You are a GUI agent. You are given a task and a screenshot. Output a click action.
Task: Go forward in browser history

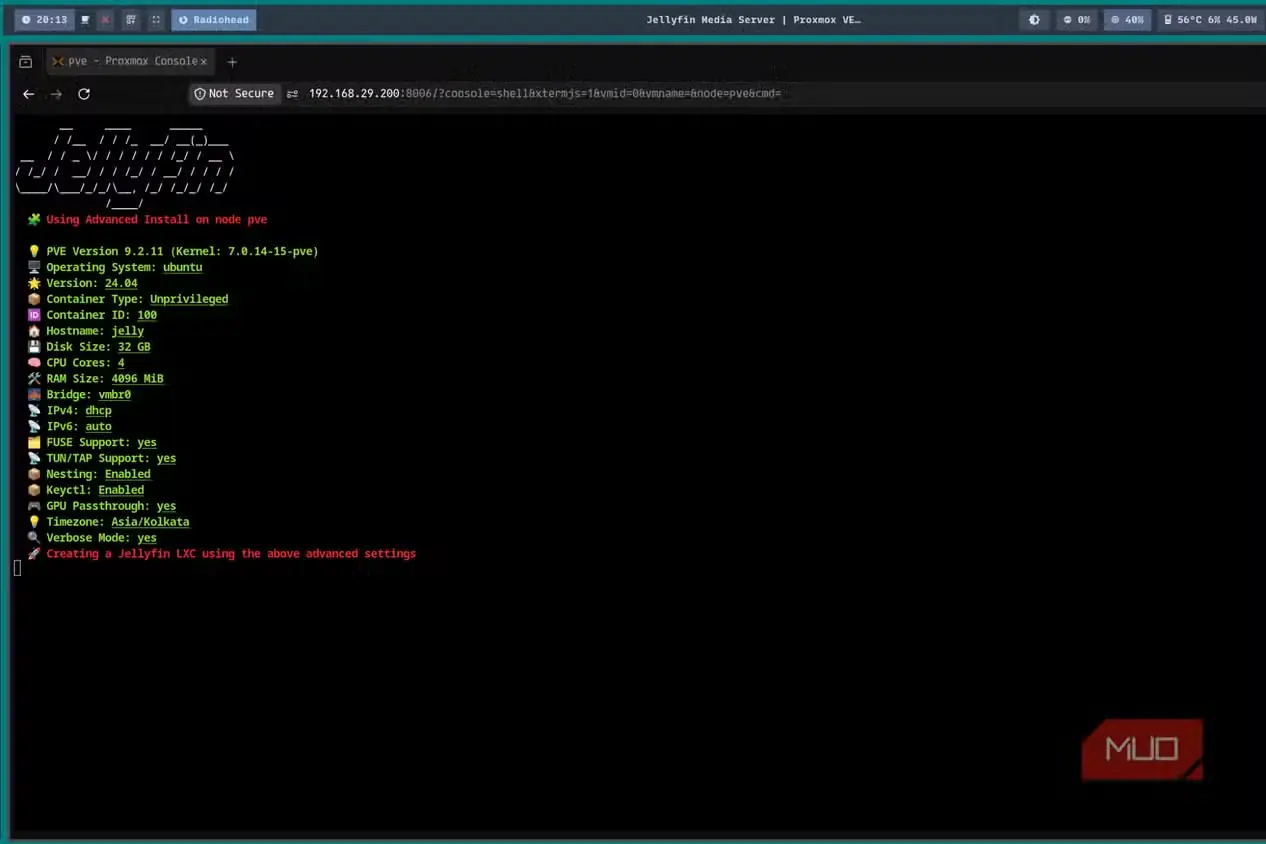56,94
